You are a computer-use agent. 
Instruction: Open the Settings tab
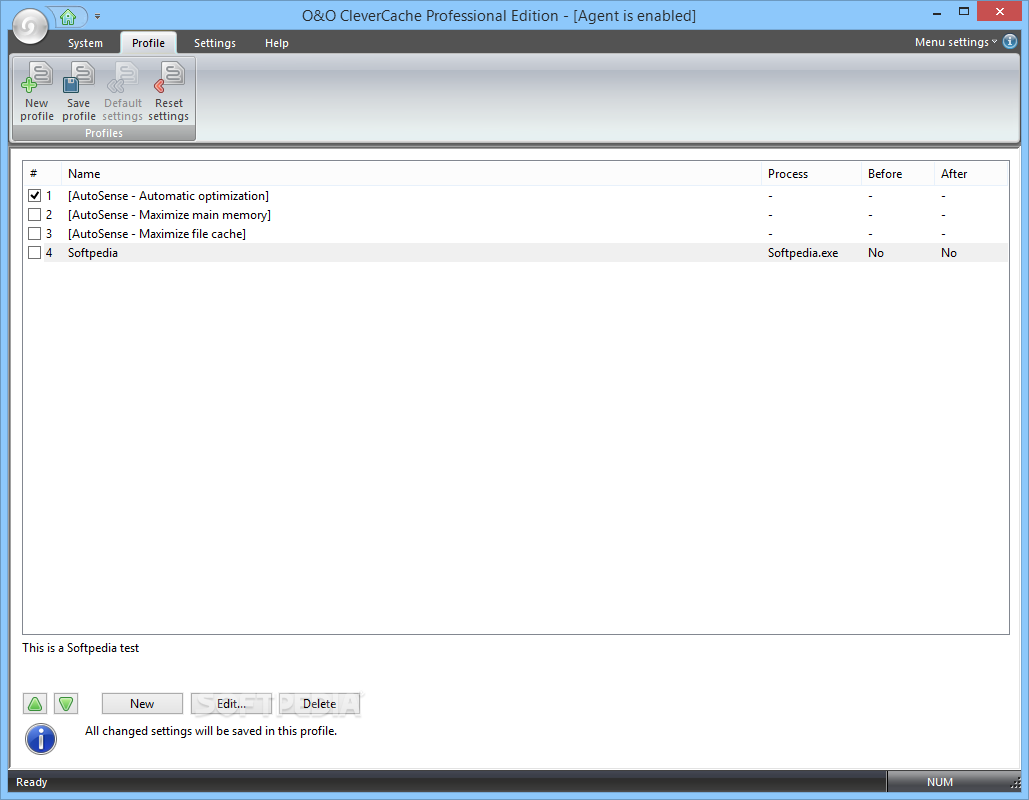tap(215, 43)
